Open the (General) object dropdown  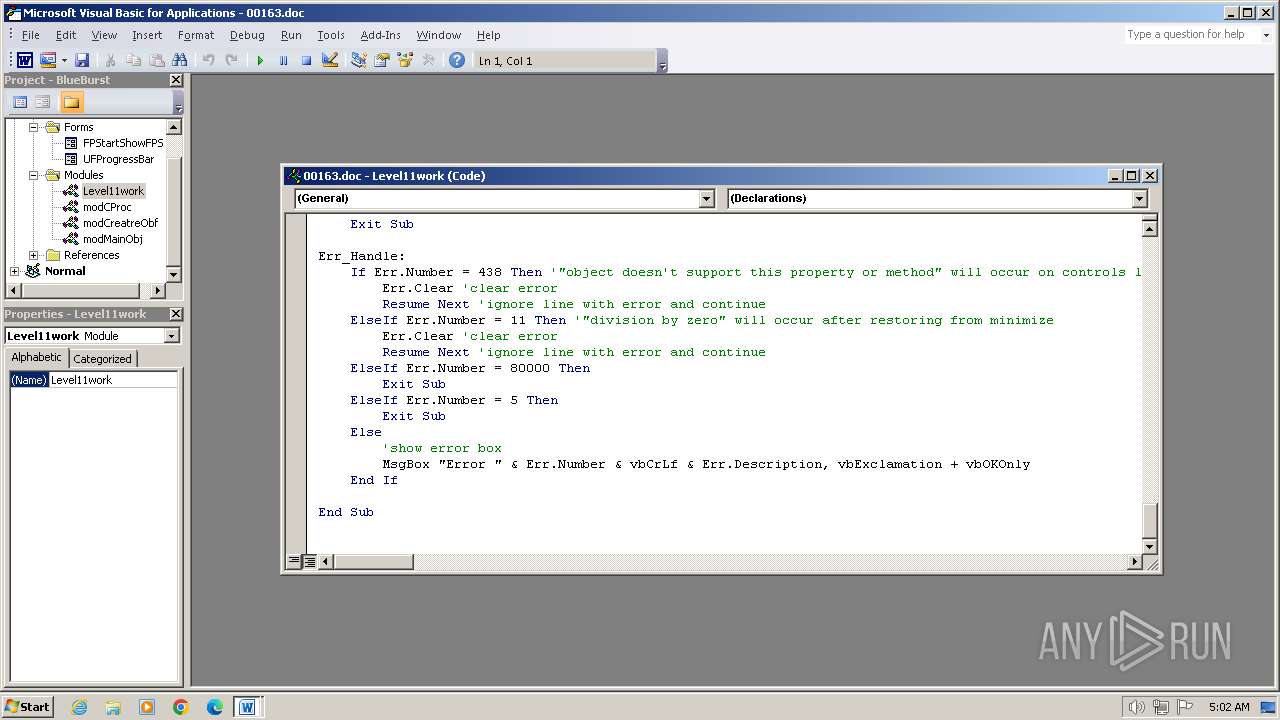(x=706, y=198)
